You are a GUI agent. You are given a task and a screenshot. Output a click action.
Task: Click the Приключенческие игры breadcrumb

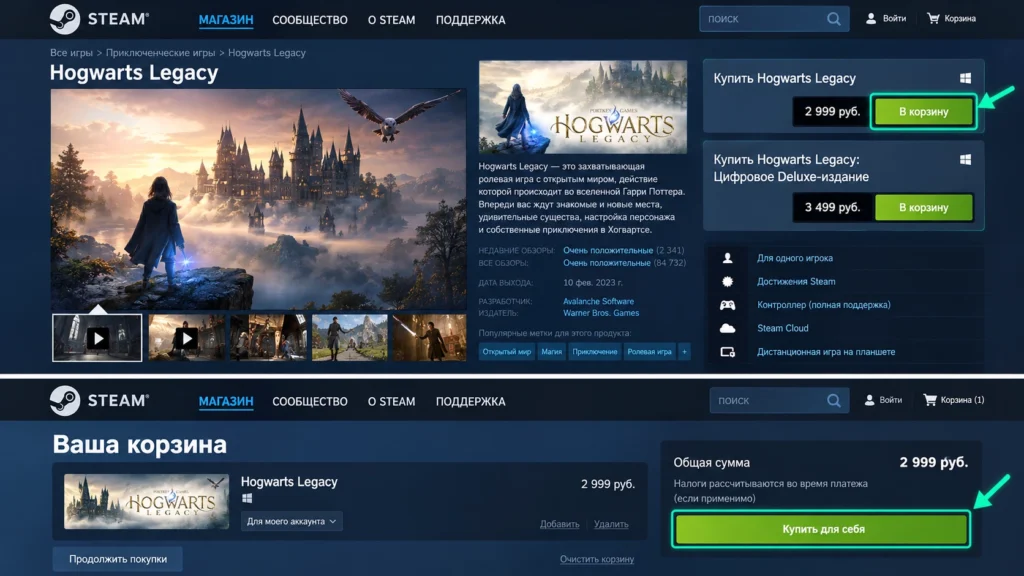pyautogui.click(x=161, y=53)
